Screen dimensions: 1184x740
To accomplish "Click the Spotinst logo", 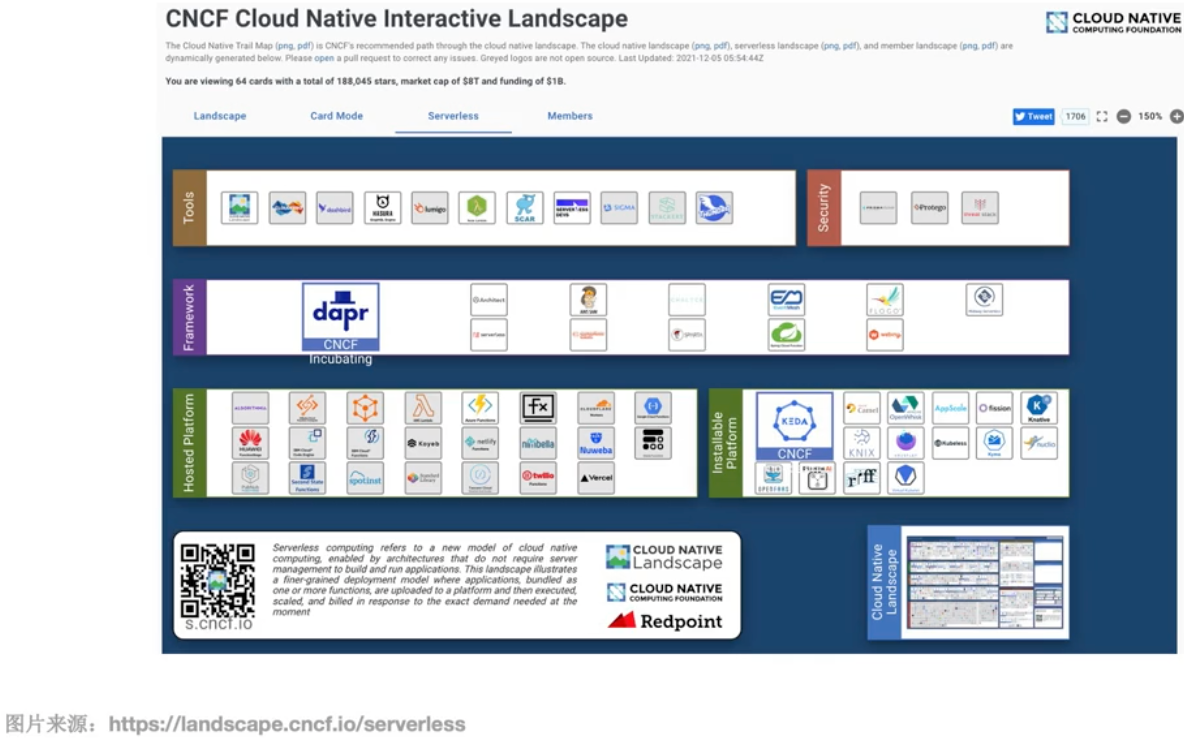I will tap(365, 477).
